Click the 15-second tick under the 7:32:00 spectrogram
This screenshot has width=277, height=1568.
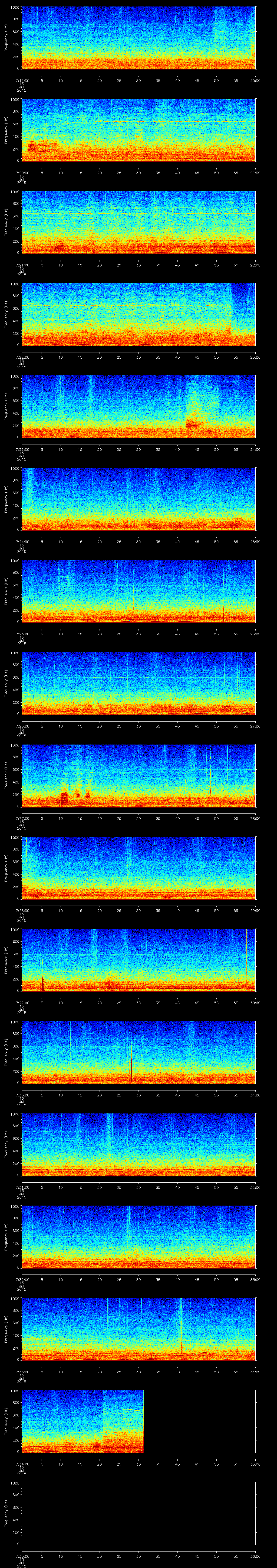80,1279
